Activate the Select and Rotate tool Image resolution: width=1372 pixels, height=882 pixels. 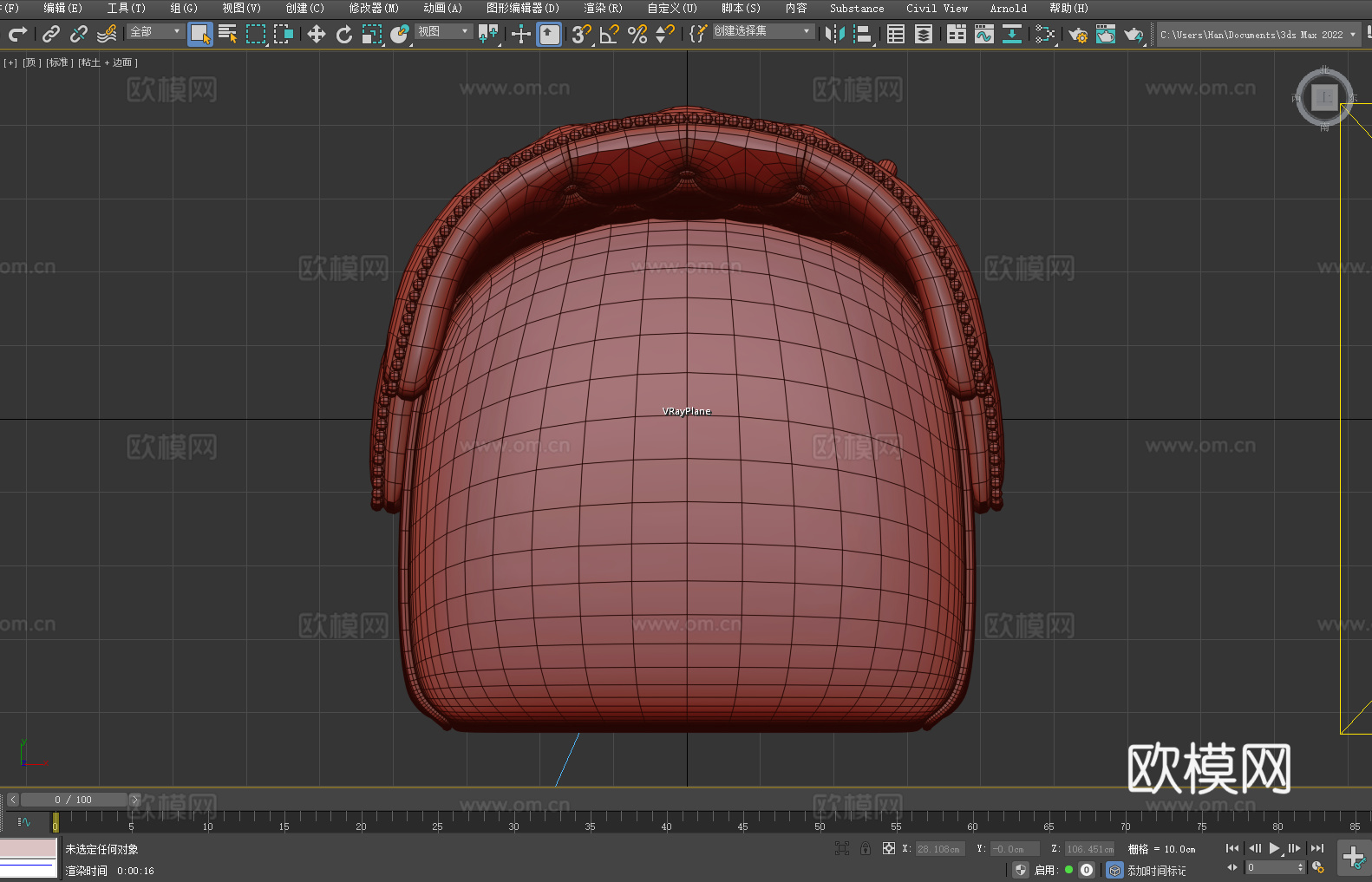pyautogui.click(x=344, y=34)
